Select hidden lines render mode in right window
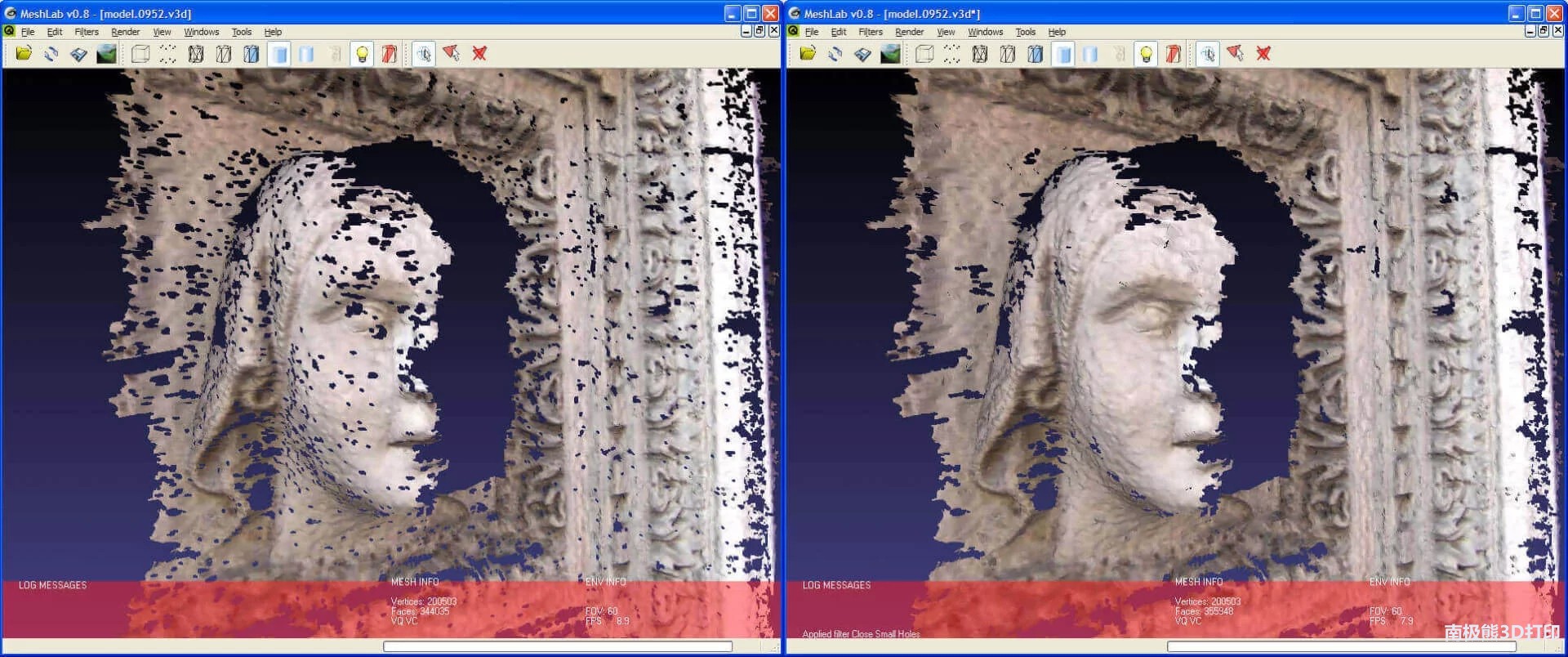The image size is (1568, 657). [1008, 54]
